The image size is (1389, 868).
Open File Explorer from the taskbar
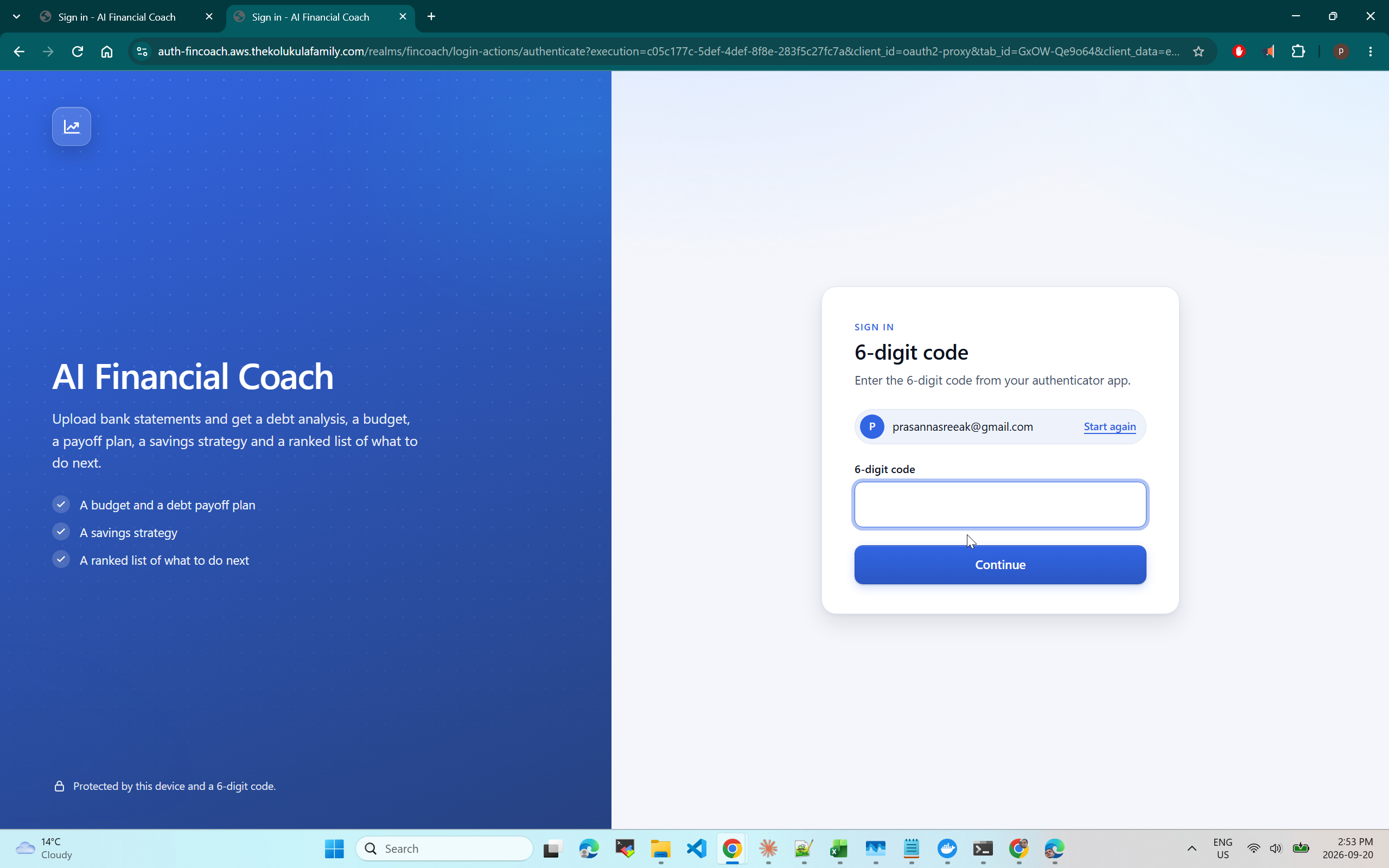point(661,848)
